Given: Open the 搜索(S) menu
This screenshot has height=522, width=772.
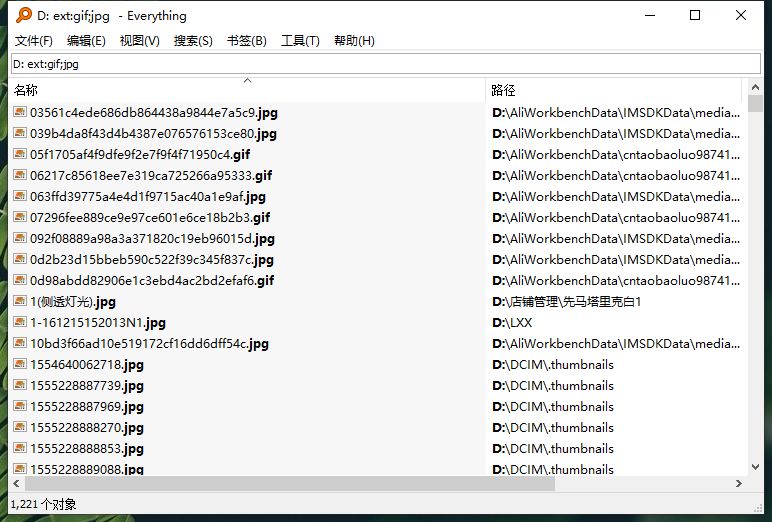Looking at the screenshot, I should pyautogui.click(x=193, y=41).
